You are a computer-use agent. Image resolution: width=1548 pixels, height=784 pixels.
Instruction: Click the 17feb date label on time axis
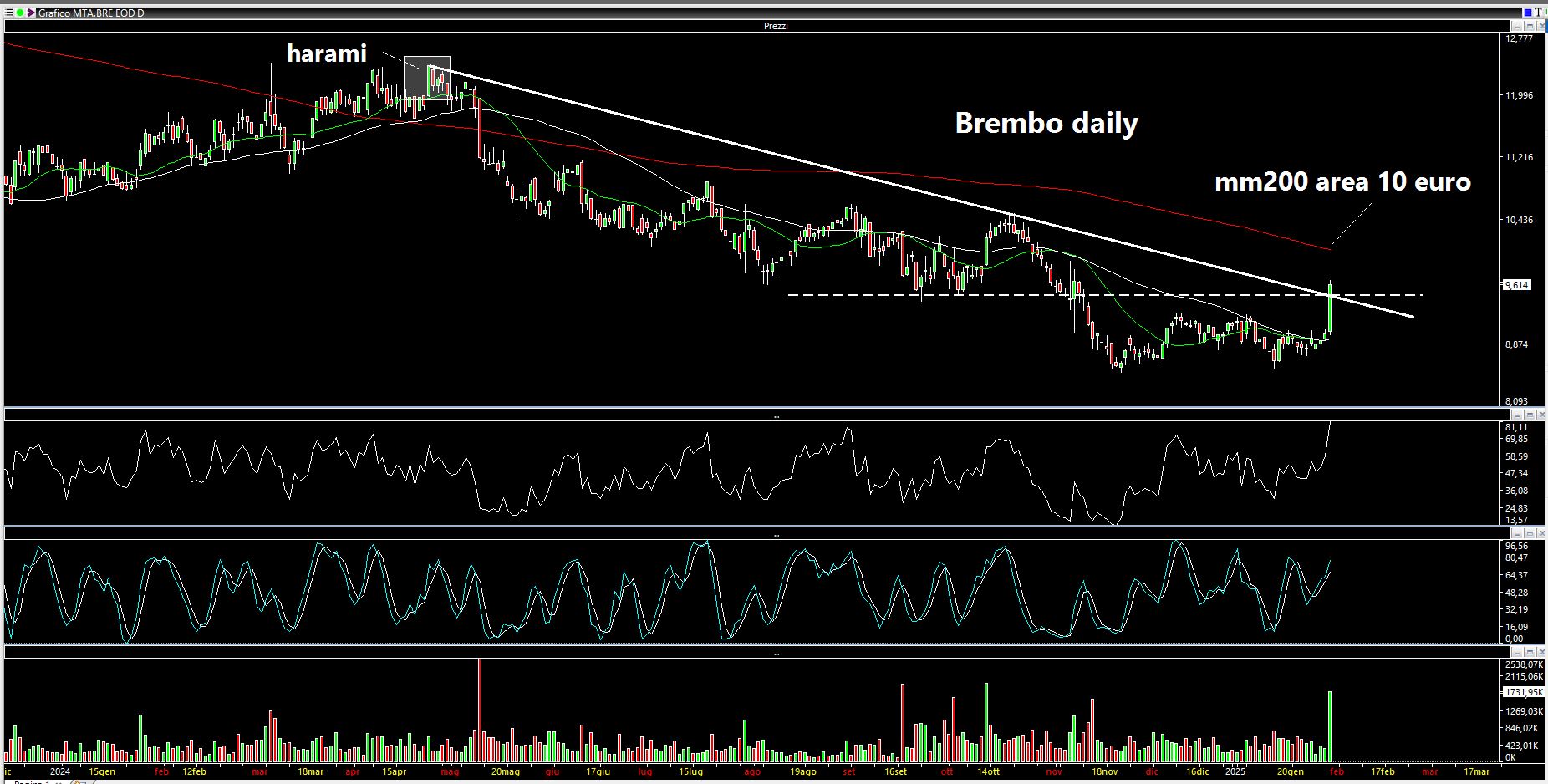point(1383,771)
